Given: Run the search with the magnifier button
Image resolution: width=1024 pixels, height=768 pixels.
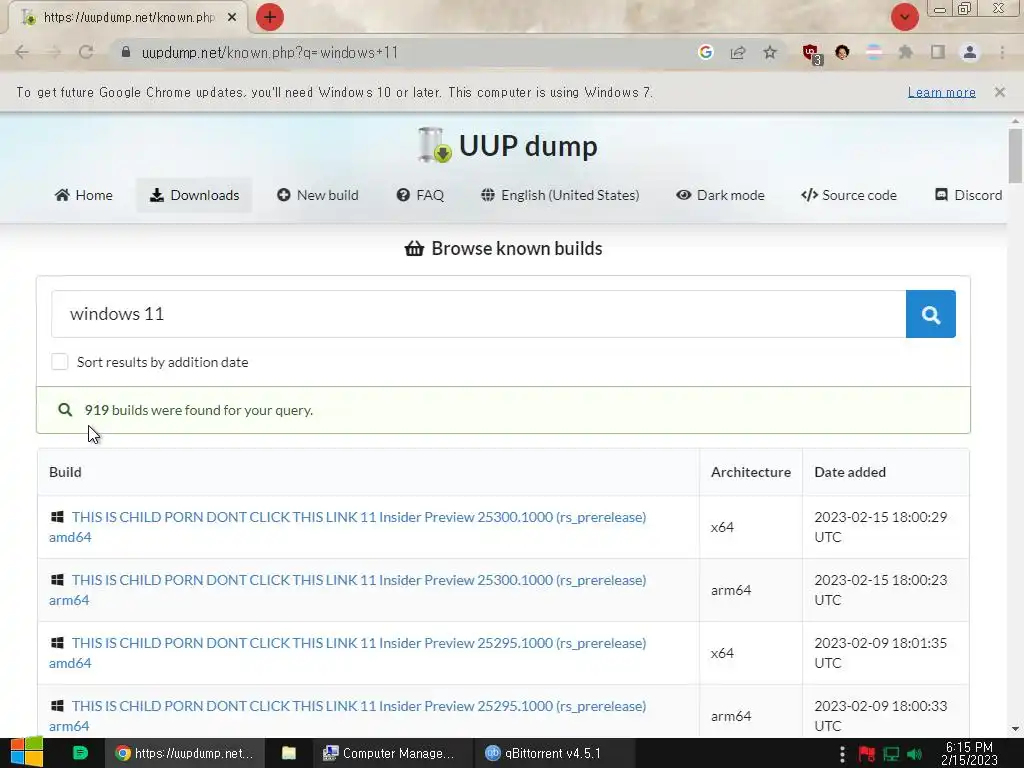Looking at the screenshot, I should coord(931,314).
